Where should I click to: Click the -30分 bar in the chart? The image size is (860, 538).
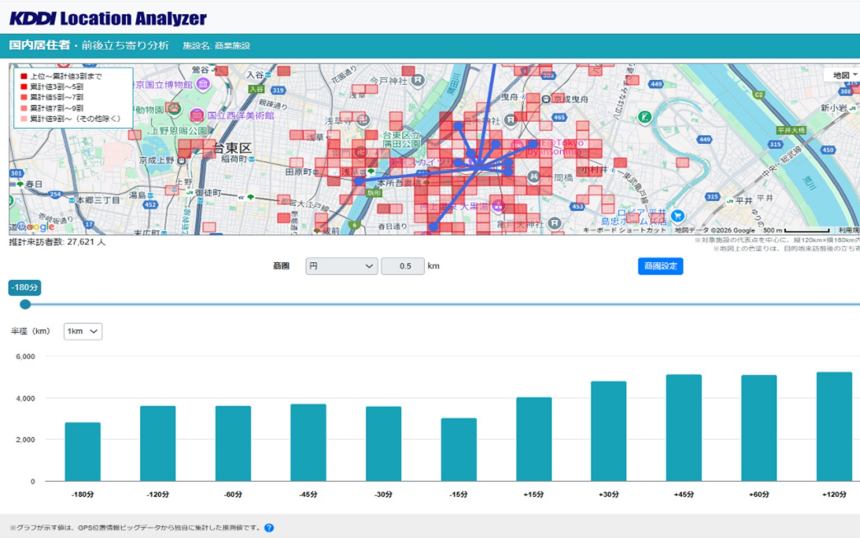pyautogui.click(x=383, y=444)
